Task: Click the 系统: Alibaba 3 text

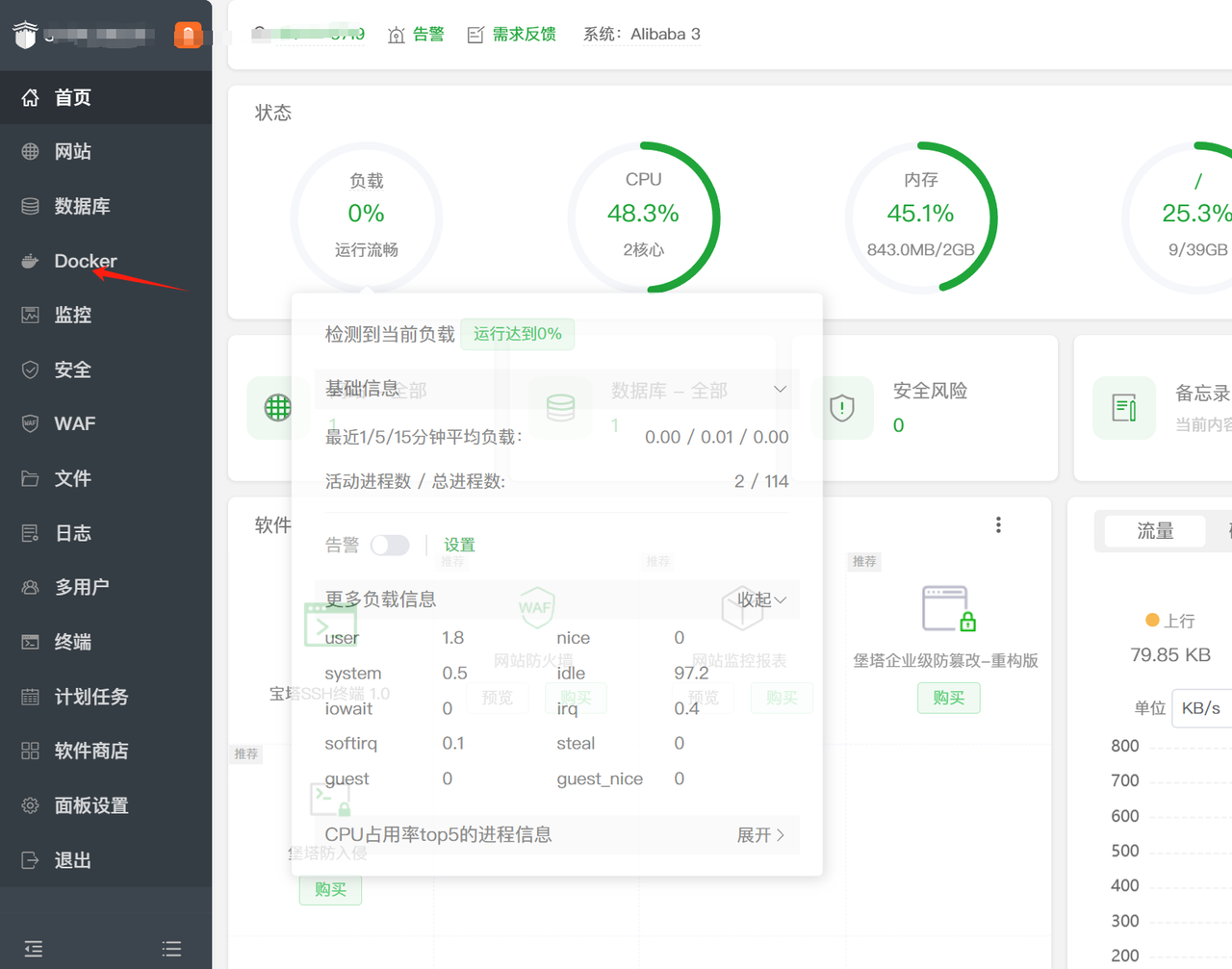Action: pos(642,35)
